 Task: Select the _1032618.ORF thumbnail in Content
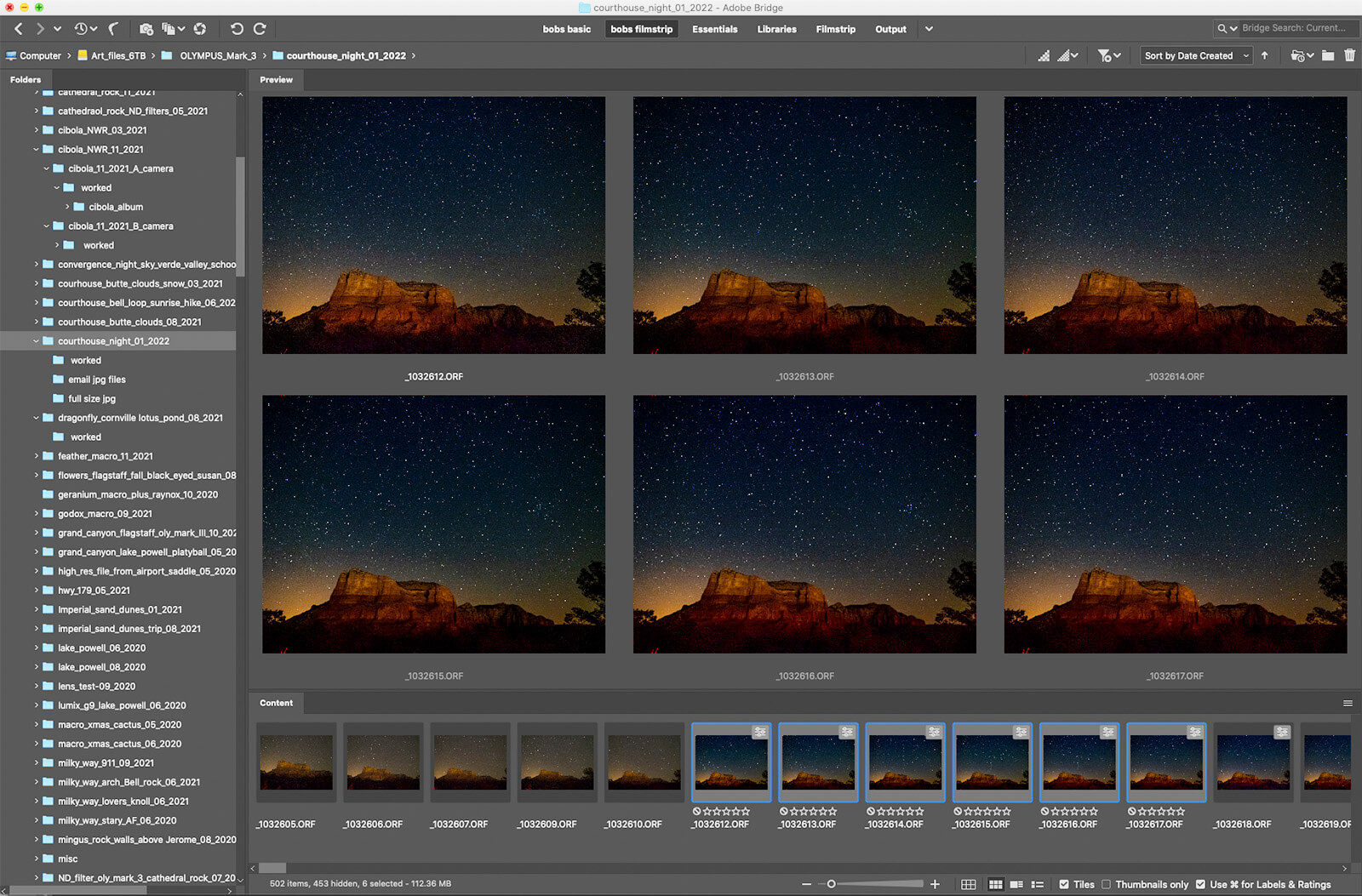pyautogui.click(x=1252, y=763)
